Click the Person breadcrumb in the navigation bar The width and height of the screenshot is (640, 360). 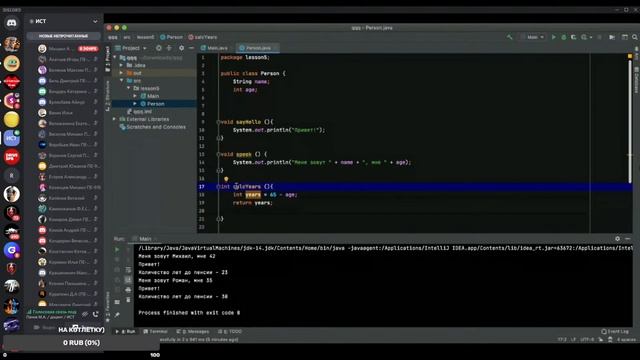coord(171,37)
